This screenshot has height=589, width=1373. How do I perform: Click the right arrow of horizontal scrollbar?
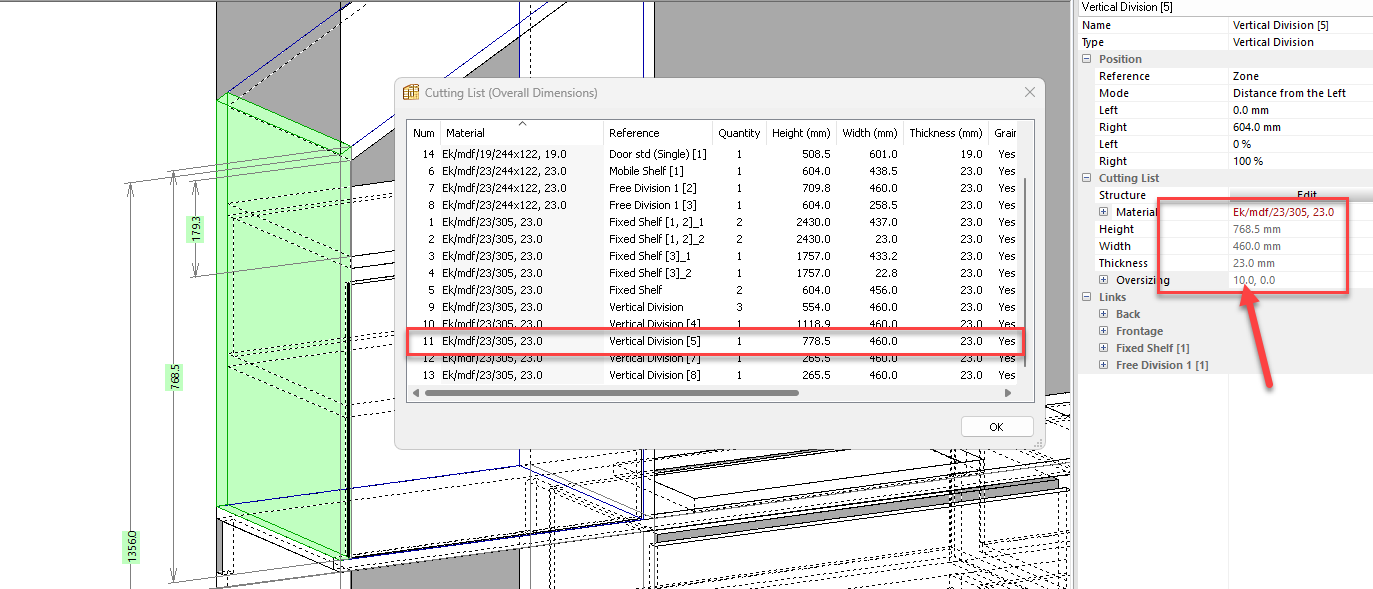[1008, 393]
